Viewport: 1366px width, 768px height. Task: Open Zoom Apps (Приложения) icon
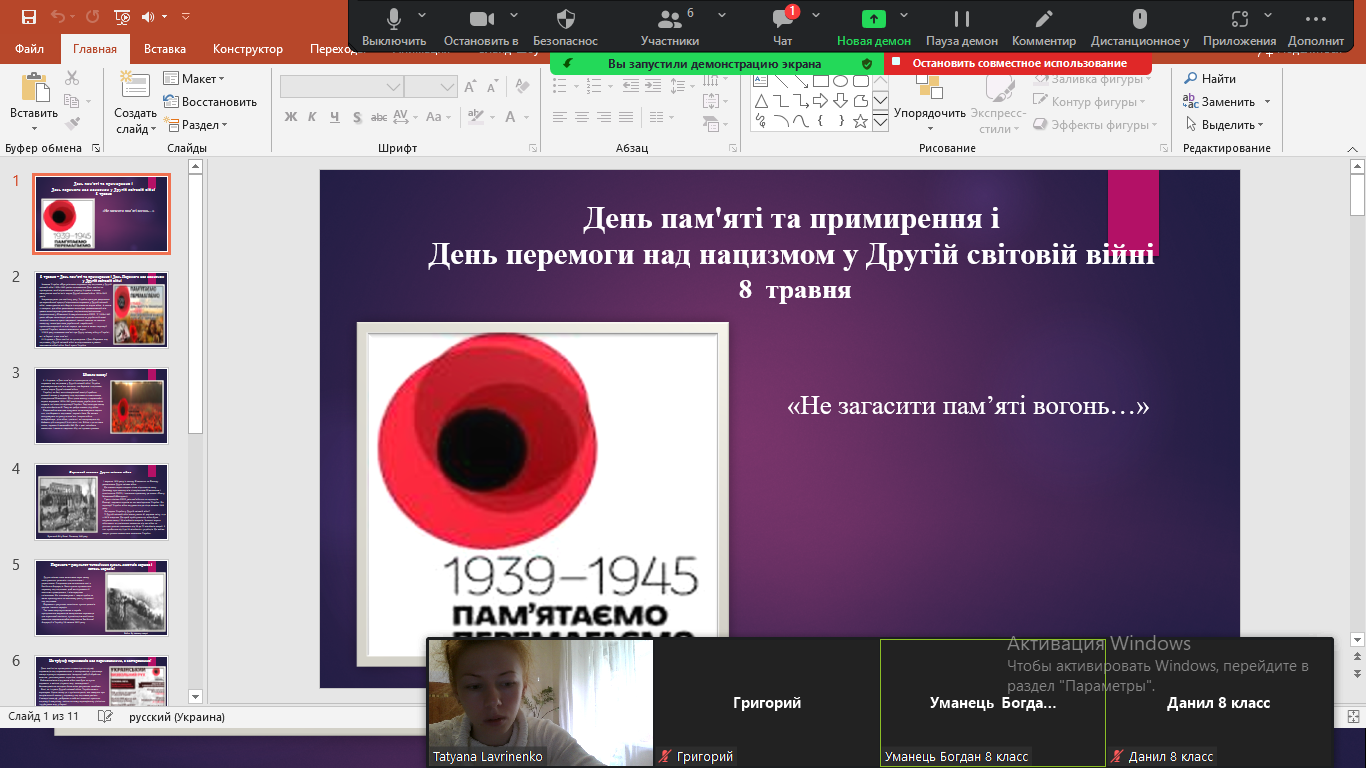(1239, 19)
